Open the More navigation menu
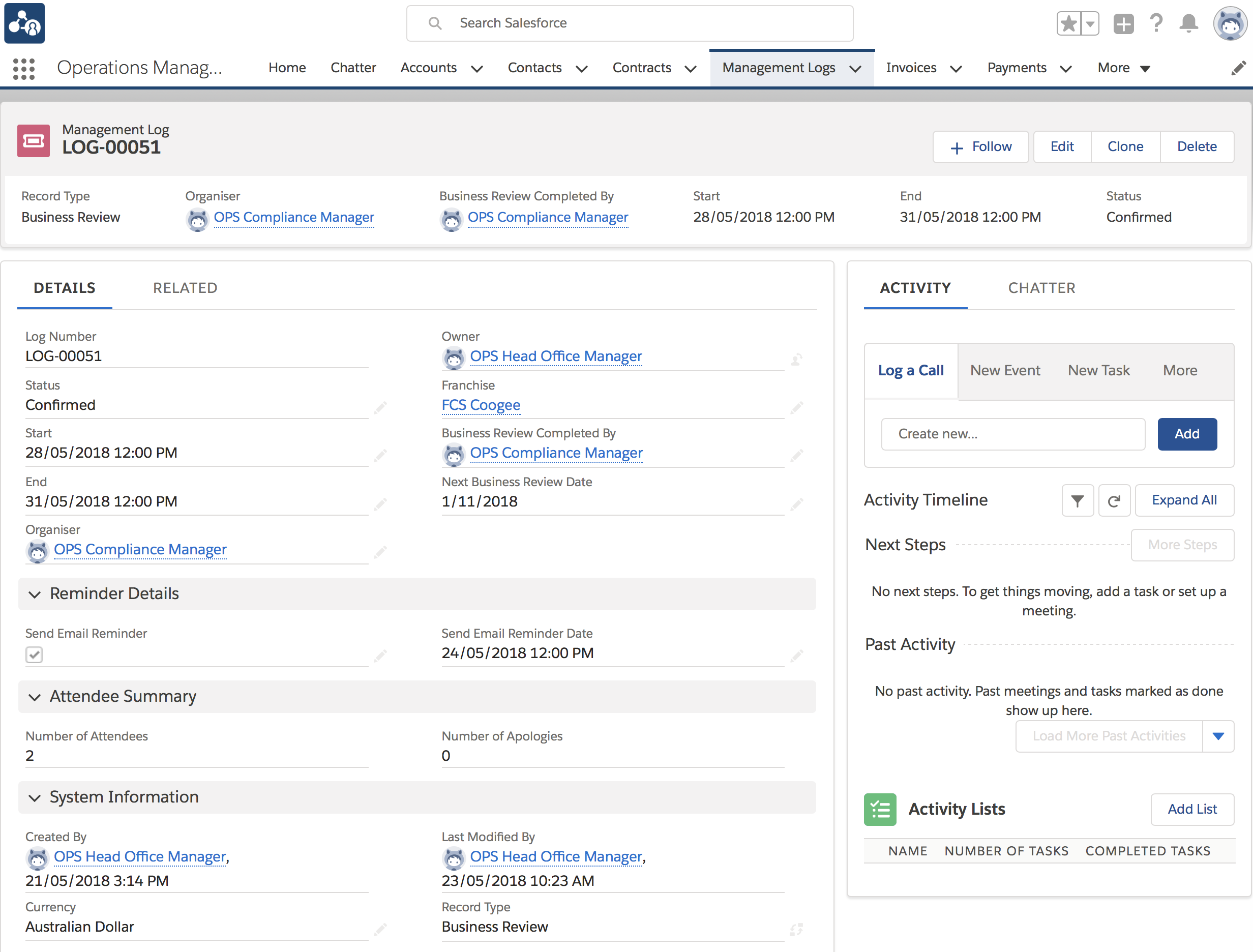The image size is (1253, 952). click(1124, 68)
